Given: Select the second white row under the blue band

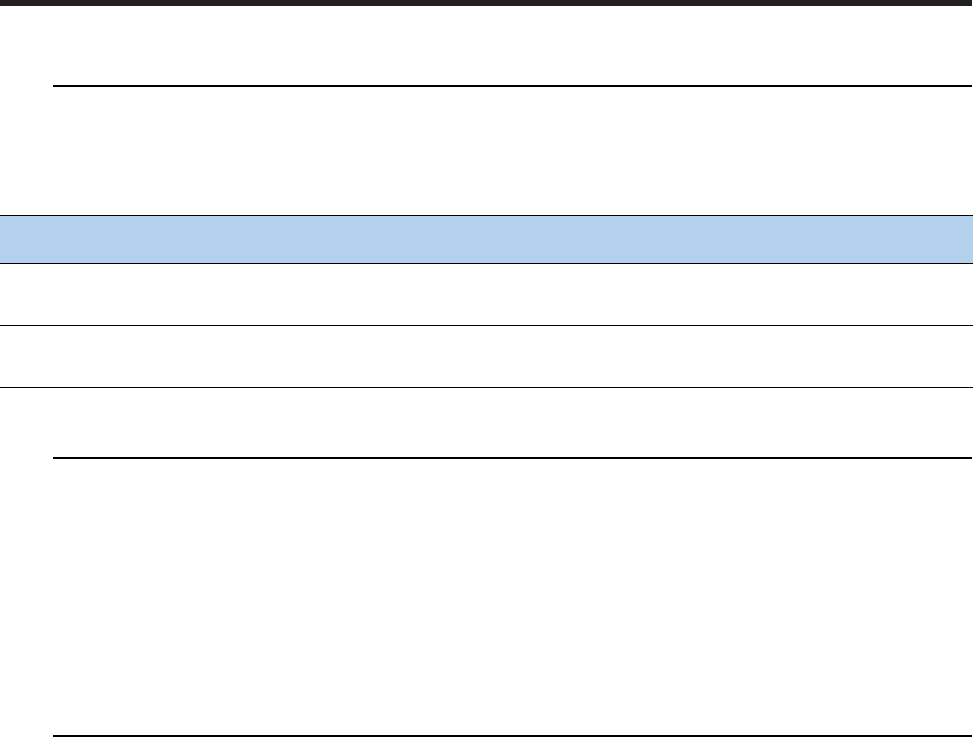Looking at the screenshot, I should 486,356.
